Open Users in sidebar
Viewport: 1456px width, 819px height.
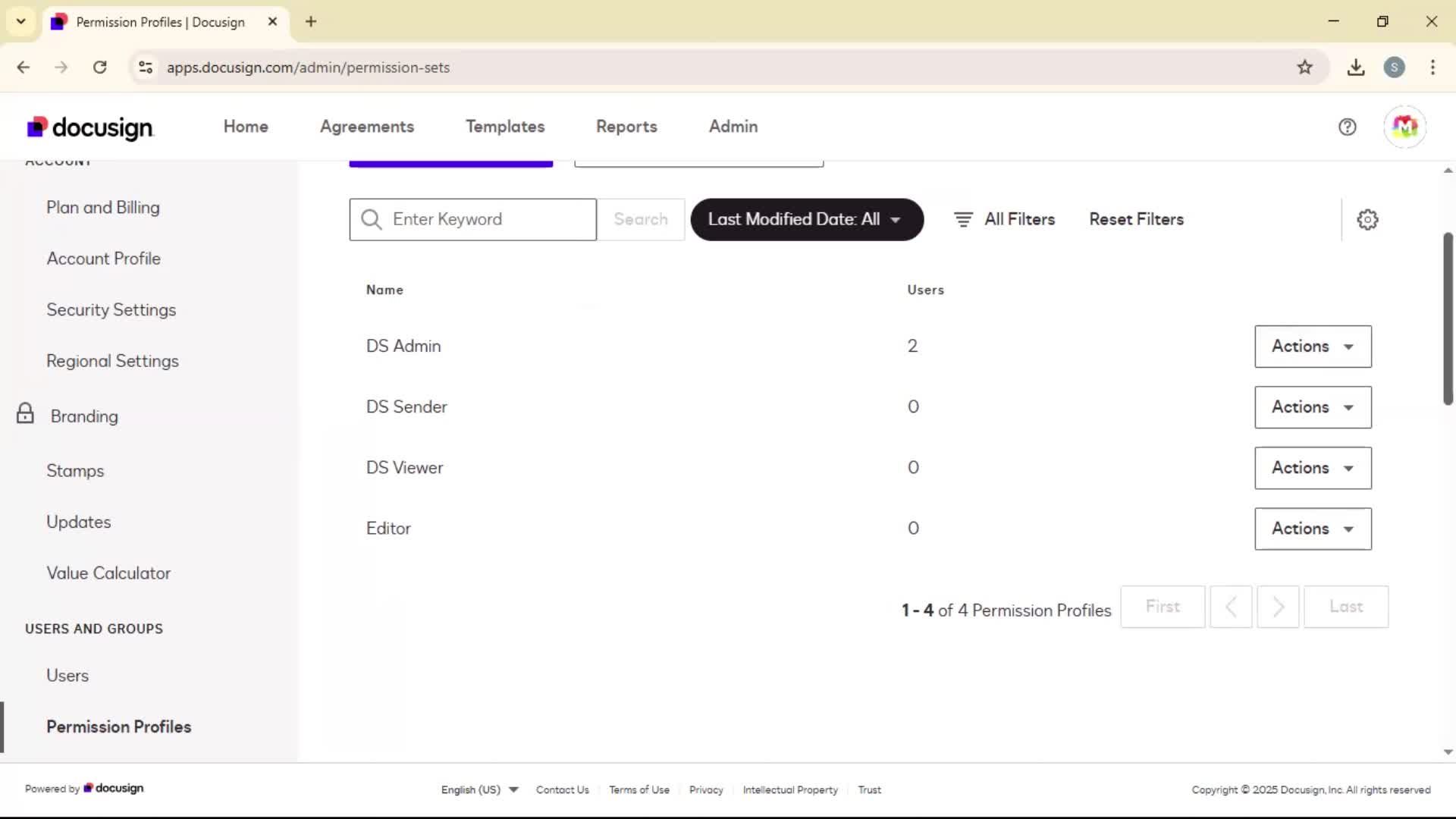pyautogui.click(x=67, y=676)
